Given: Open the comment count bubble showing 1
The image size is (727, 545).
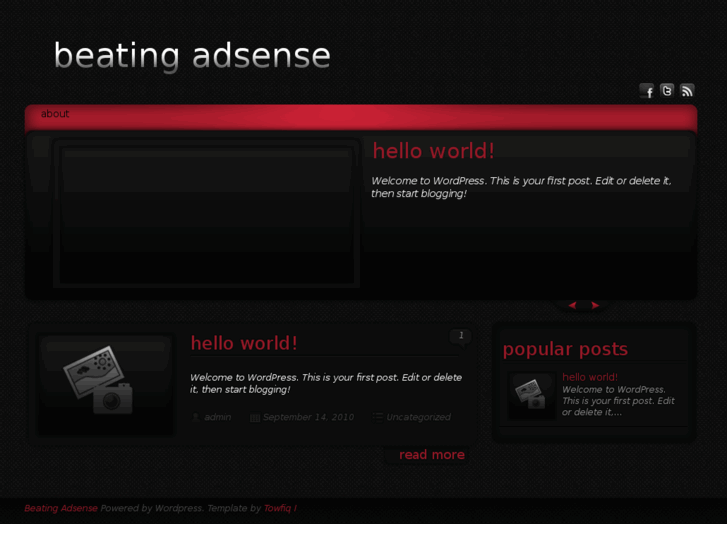Looking at the screenshot, I should (460, 336).
